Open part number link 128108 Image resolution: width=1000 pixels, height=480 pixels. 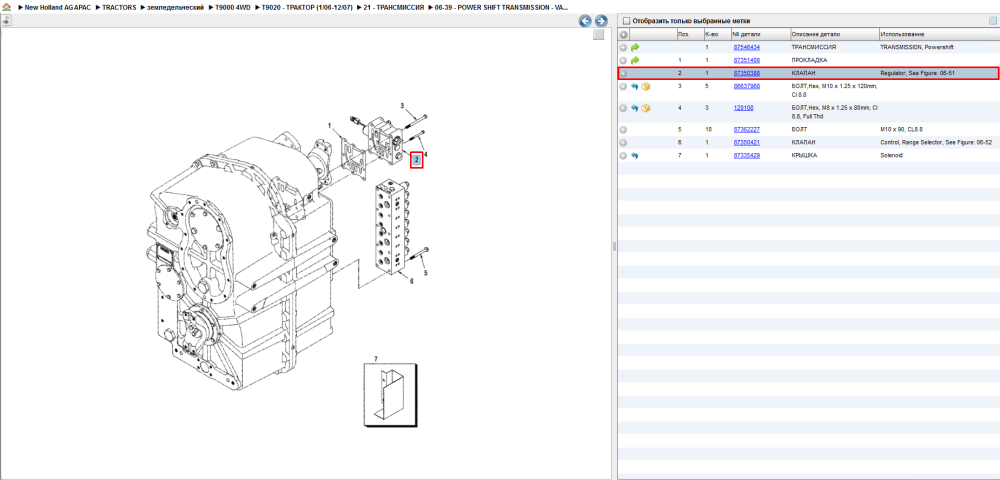743,108
